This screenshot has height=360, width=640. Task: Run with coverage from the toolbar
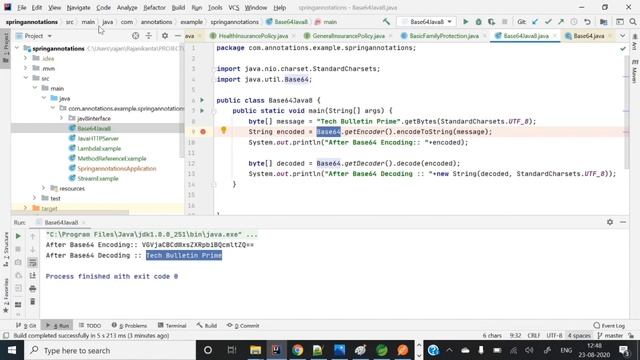491,22
